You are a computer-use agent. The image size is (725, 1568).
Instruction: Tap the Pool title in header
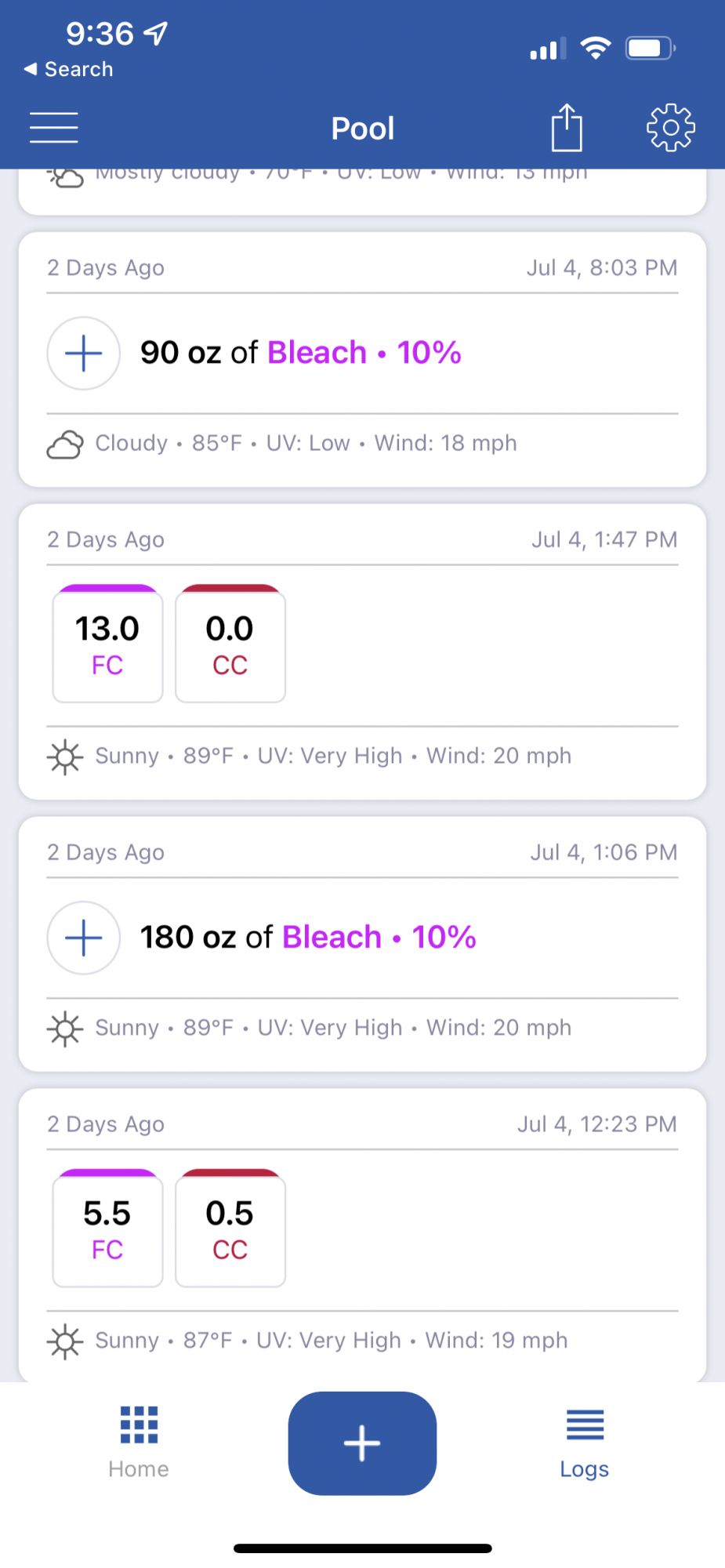[x=363, y=129]
